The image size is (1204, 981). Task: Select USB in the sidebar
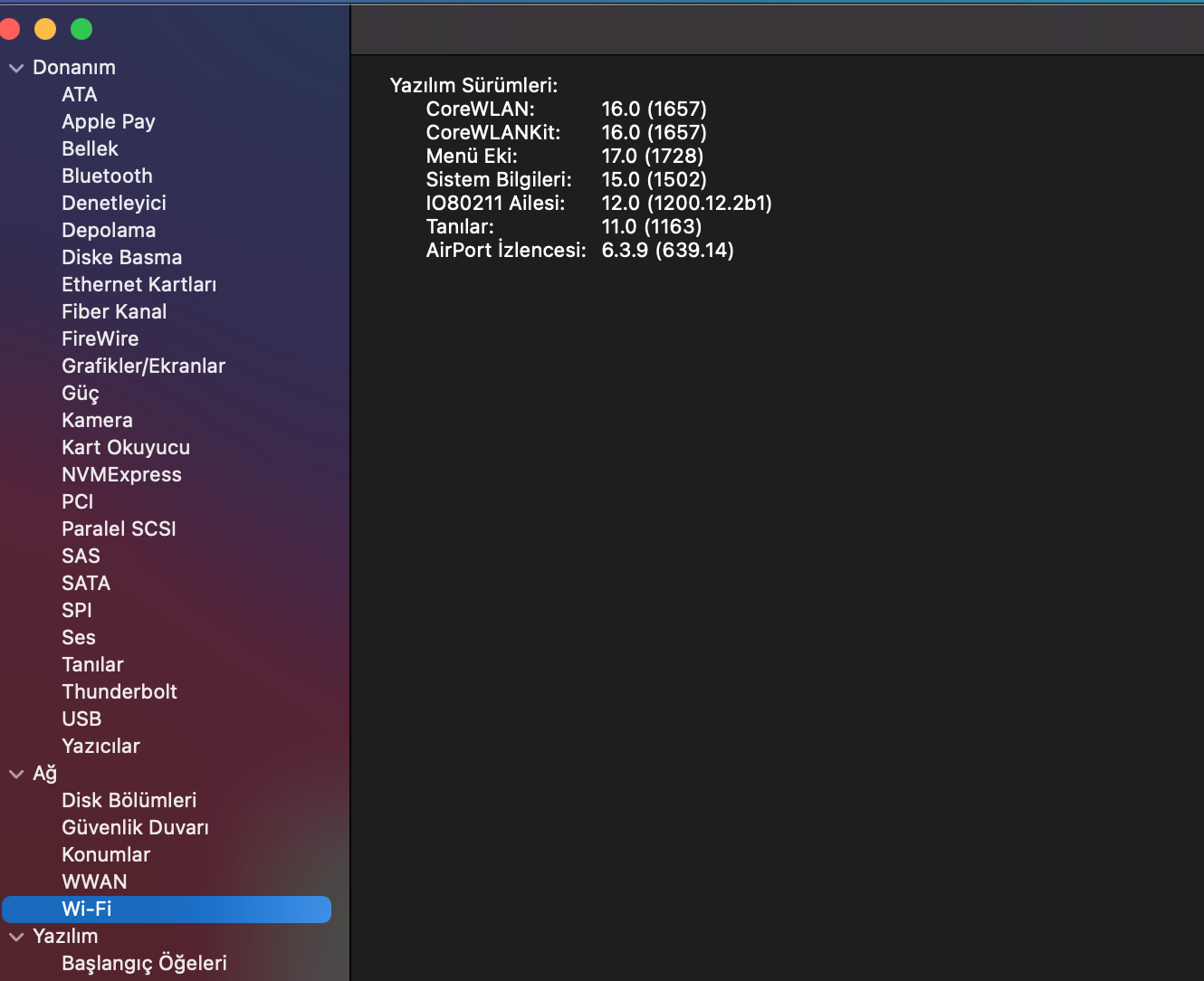point(81,719)
